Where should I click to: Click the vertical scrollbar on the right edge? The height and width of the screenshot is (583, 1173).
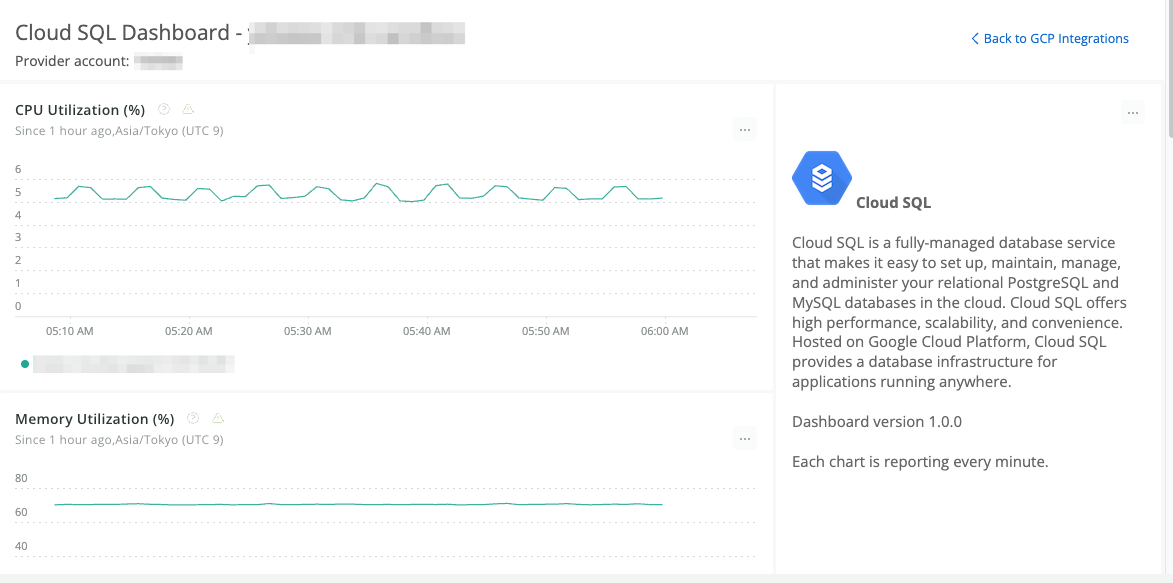tap(1167, 110)
